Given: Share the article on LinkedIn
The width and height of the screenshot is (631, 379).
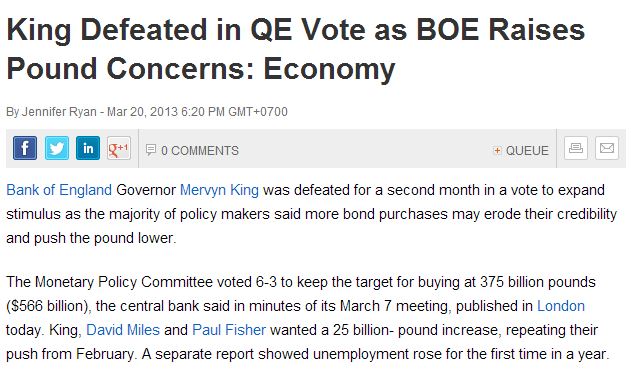Looking at the screenshot, I should point(88,148).
